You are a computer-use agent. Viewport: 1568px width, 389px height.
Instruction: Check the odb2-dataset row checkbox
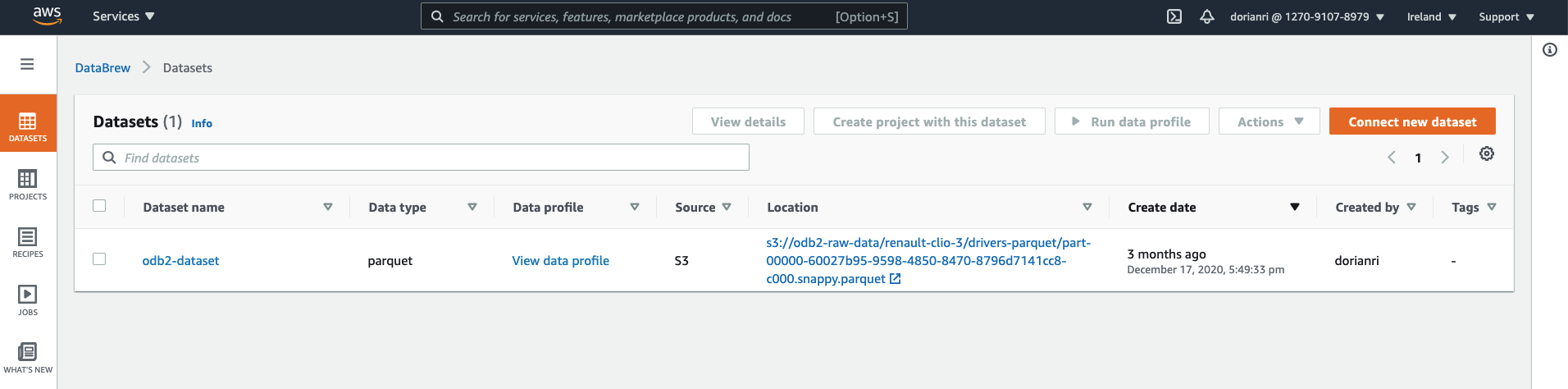(99, 259)
